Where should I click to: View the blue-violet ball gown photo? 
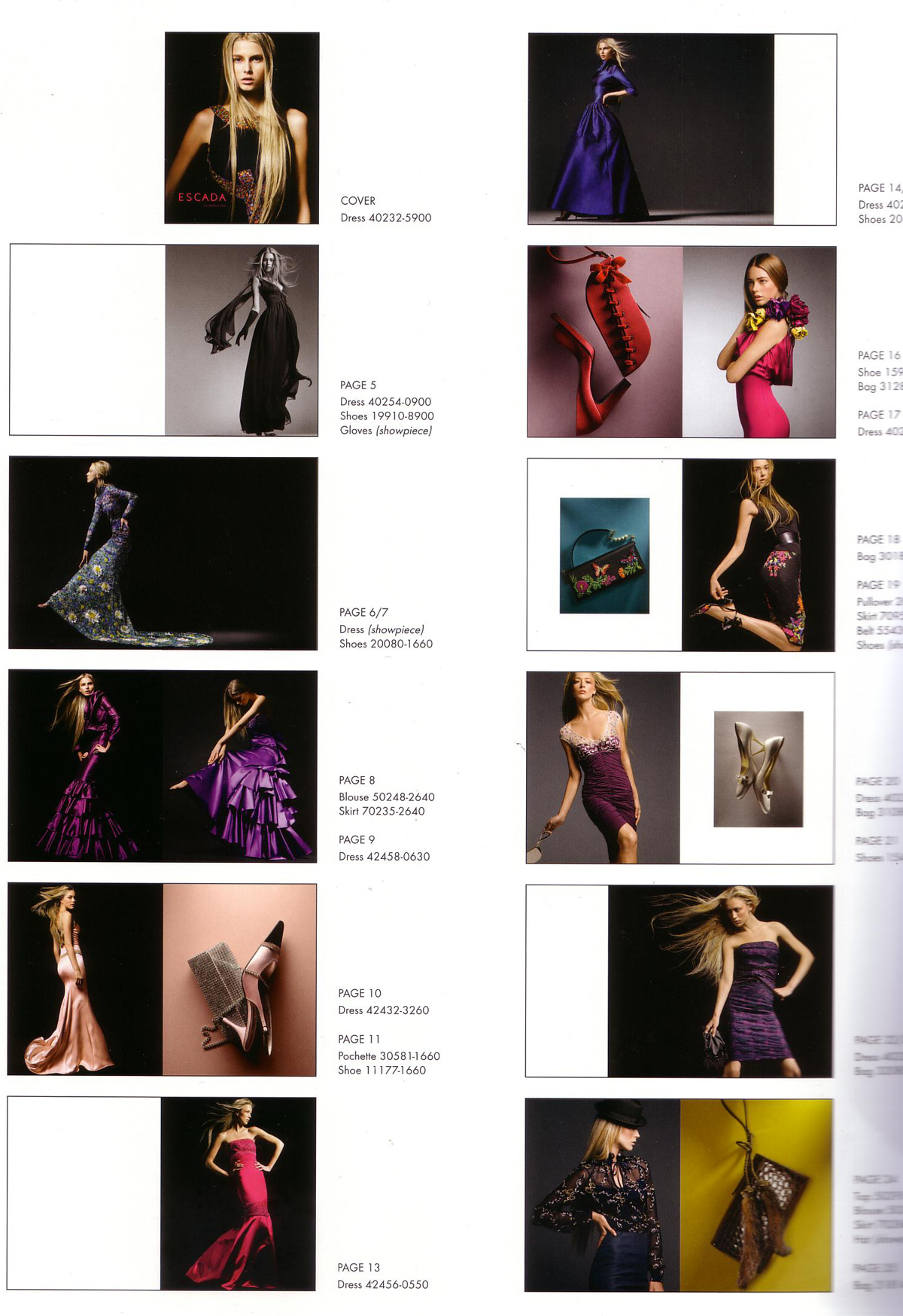pos(651,129)
